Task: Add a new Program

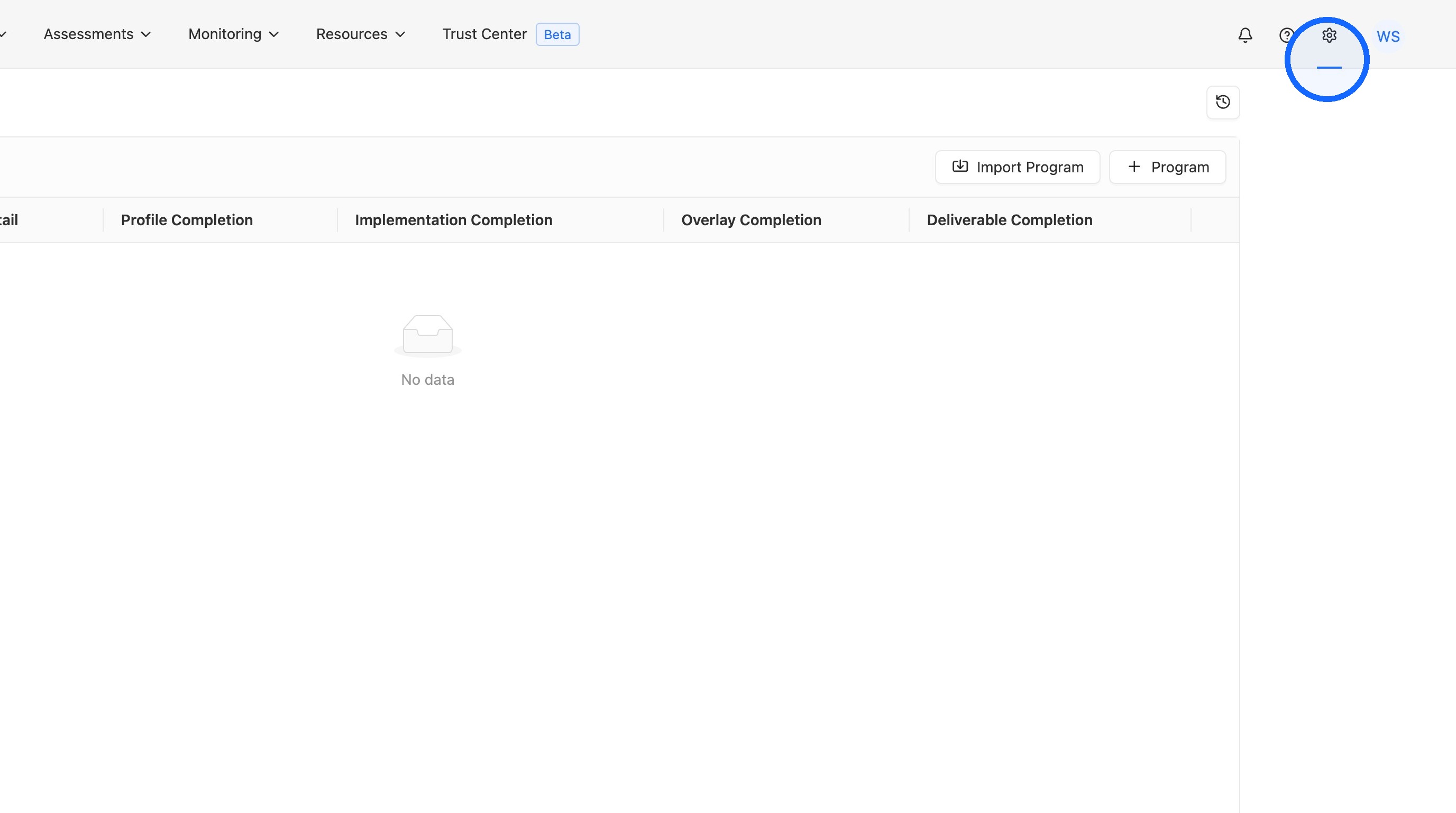Action: click(x=1167, y=167)
